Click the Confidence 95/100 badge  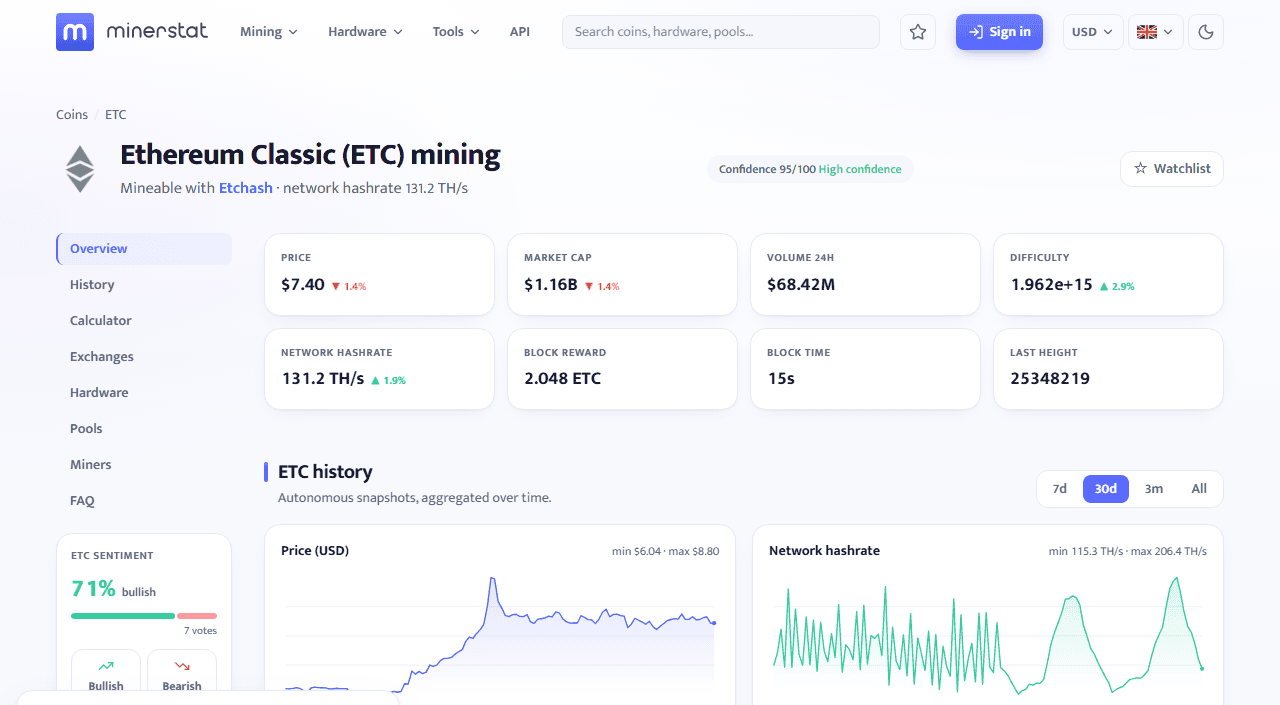pos(810,169)
